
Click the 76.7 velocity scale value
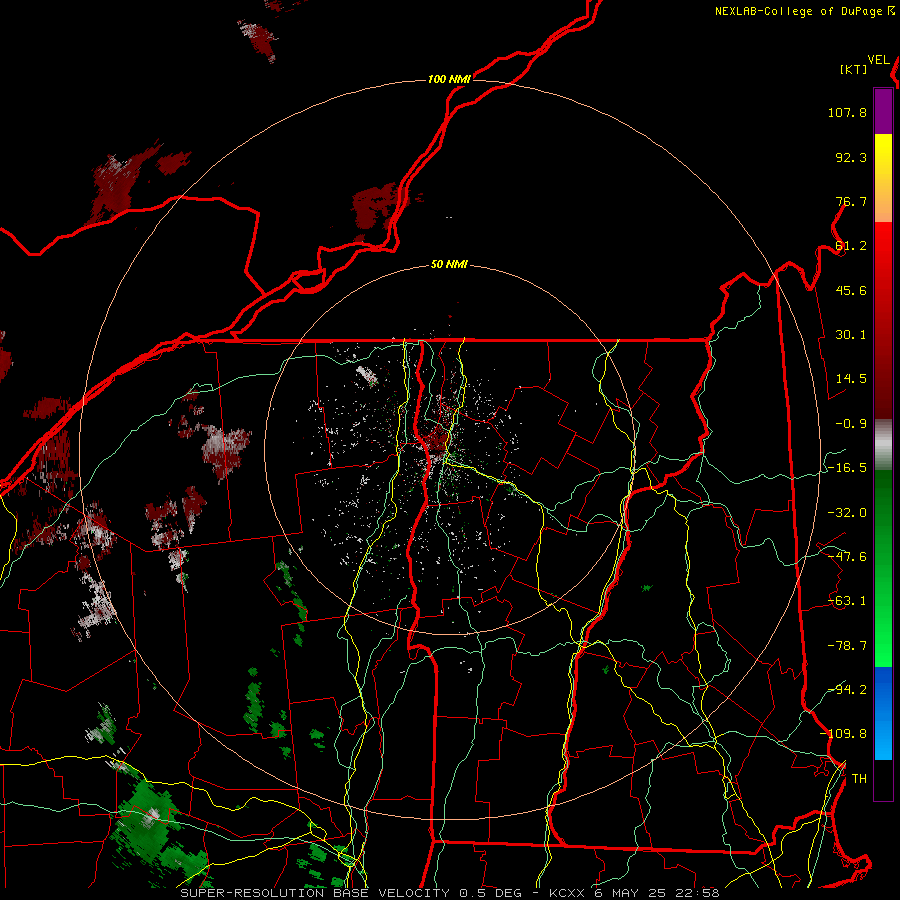click(851, 201)
